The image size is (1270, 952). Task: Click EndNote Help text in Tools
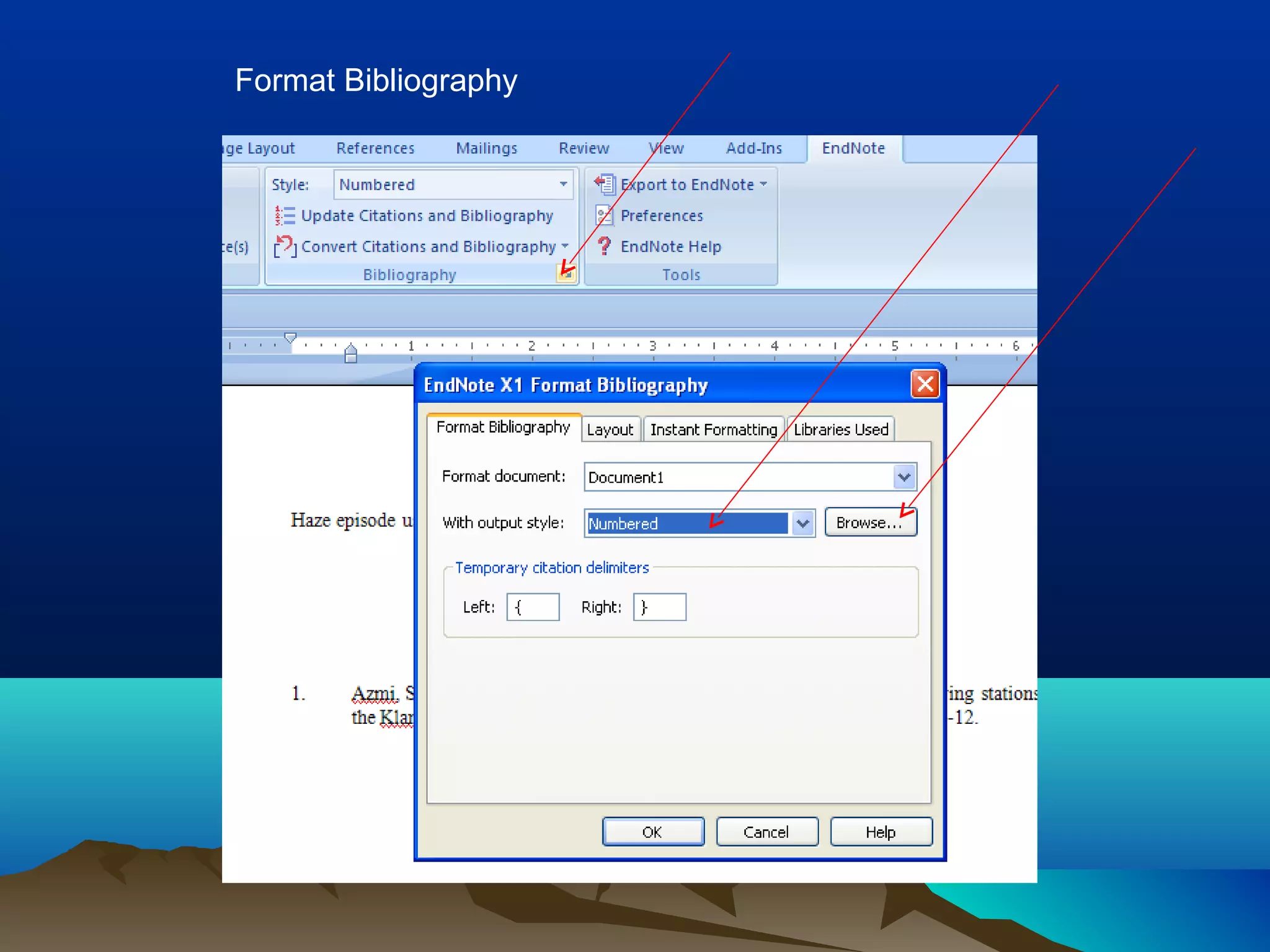[671, 247]
